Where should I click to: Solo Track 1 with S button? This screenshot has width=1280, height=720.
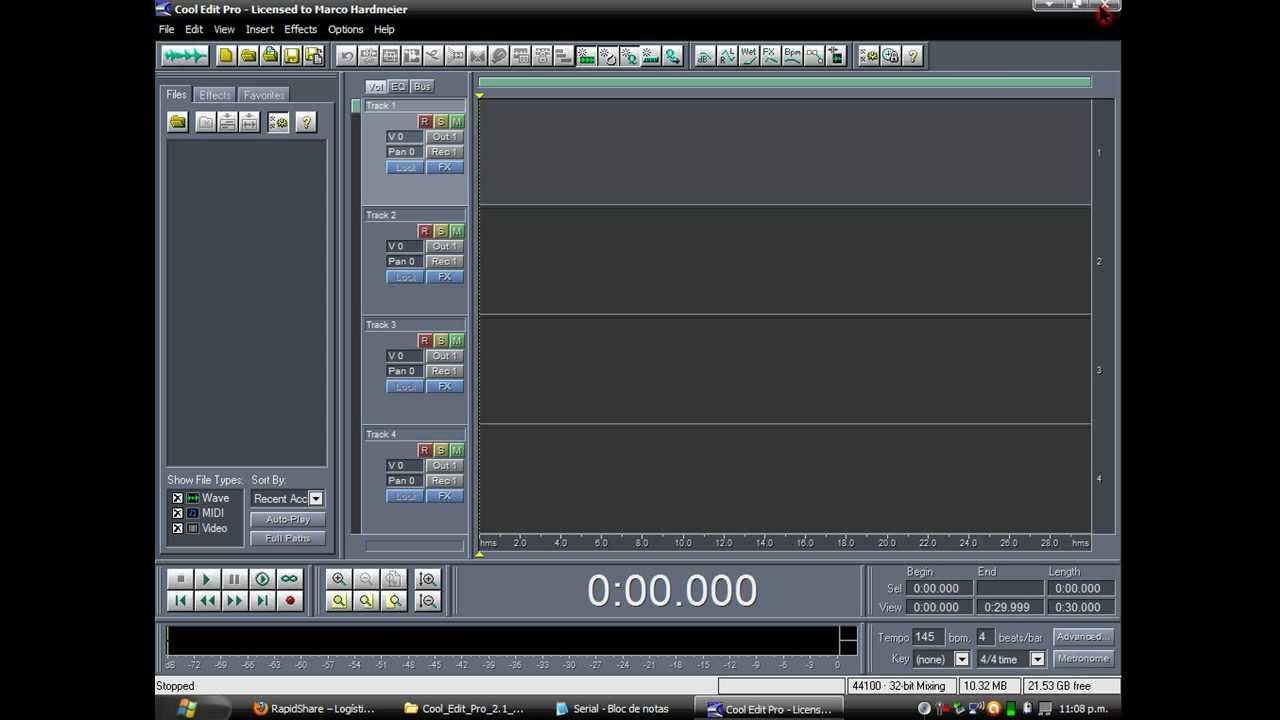click(441, 122)
